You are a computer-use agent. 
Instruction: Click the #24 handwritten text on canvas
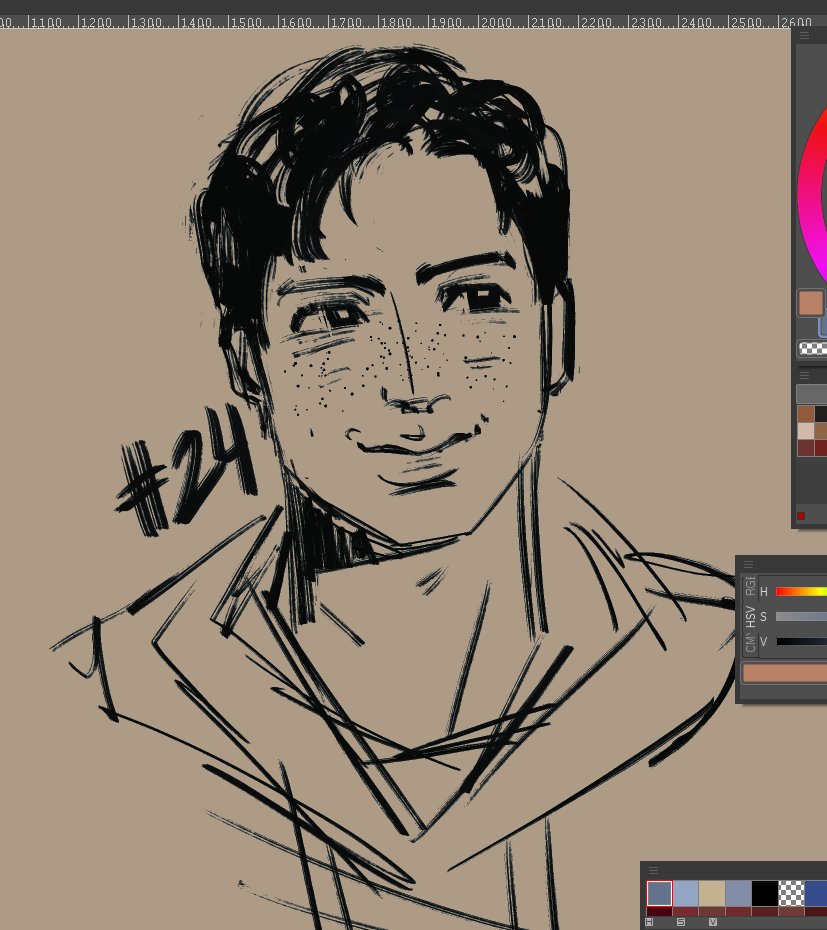click(x=187, y=472)
